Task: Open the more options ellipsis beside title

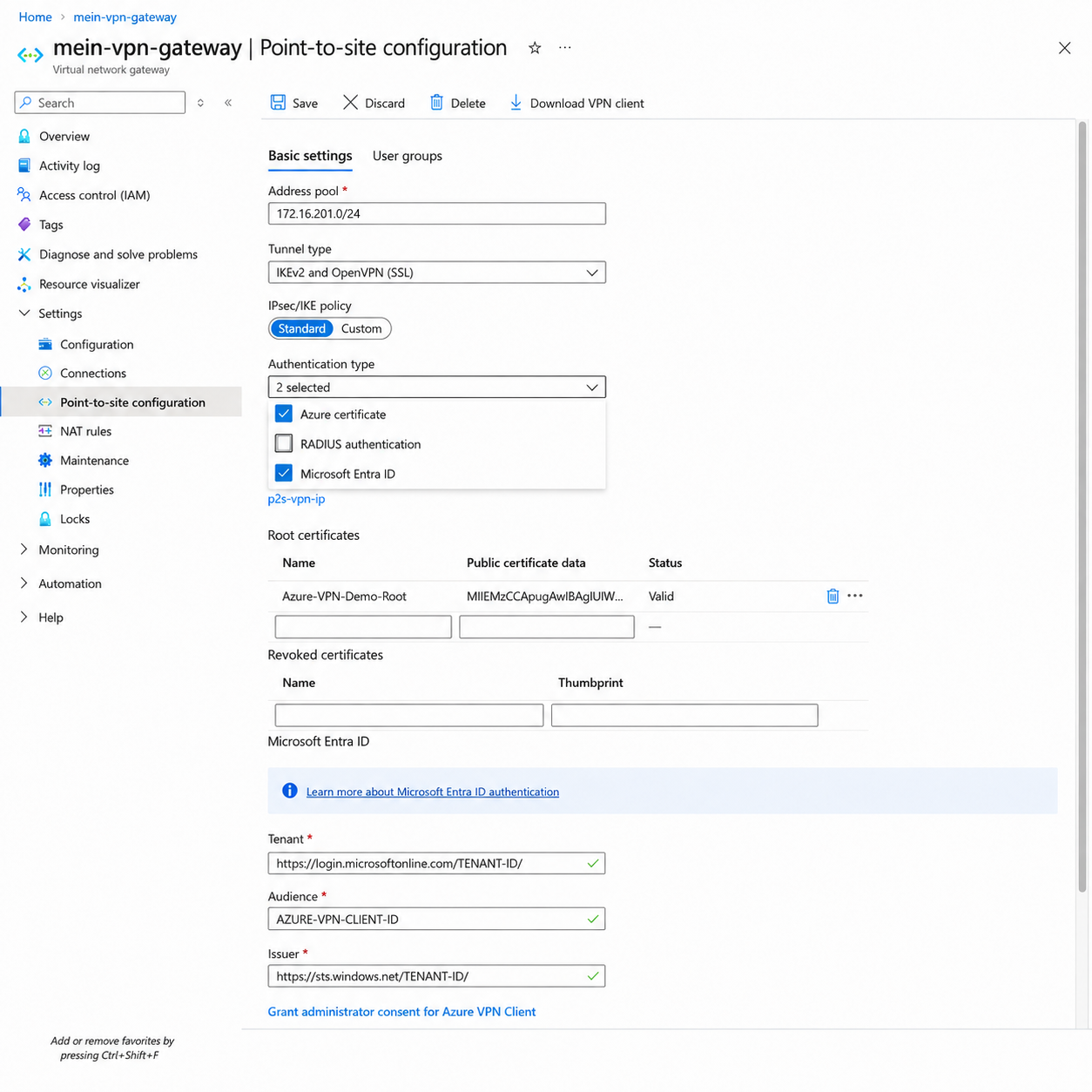Action: [565, 48]
